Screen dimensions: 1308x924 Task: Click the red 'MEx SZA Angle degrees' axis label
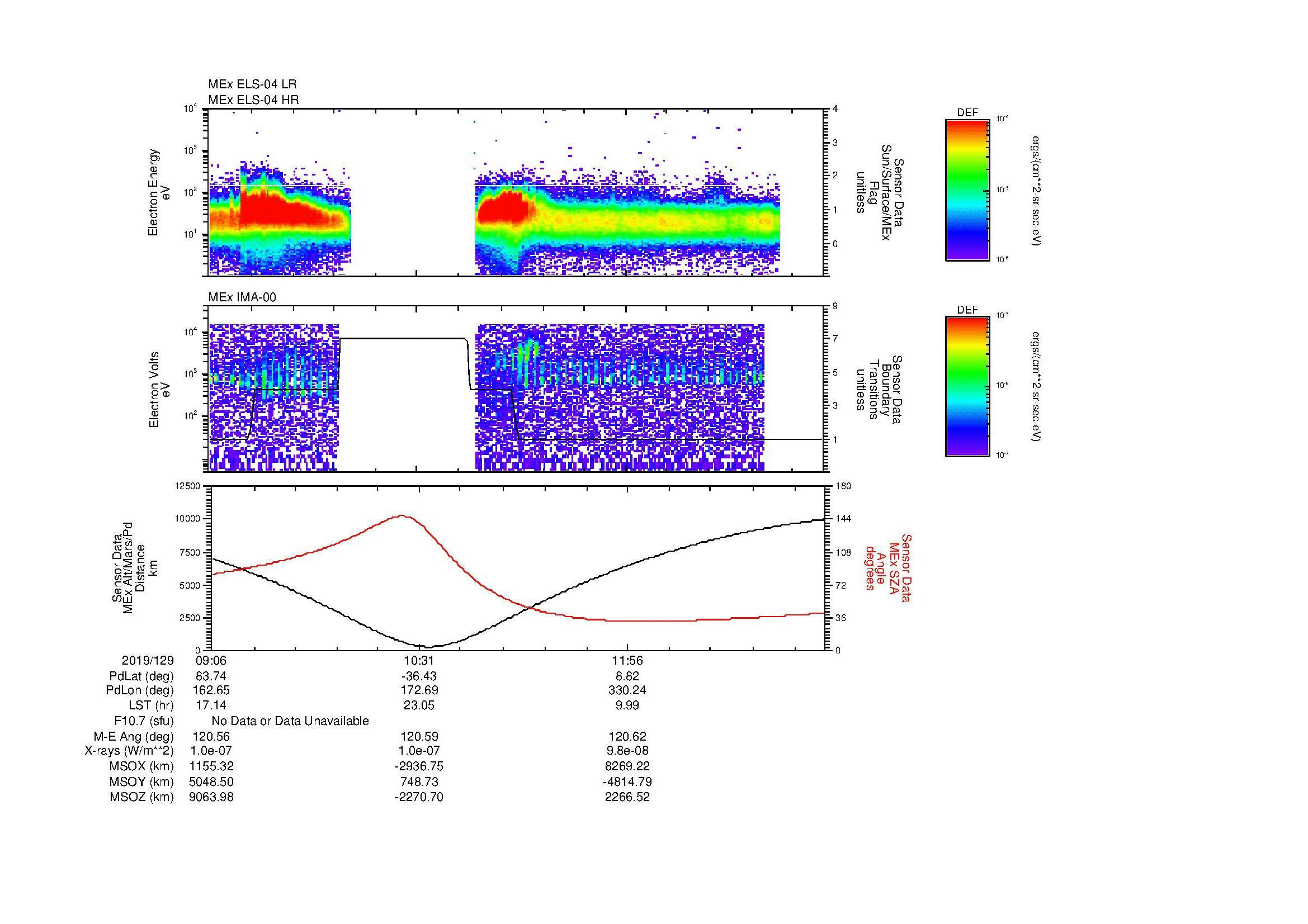click(x=888, y=567)
